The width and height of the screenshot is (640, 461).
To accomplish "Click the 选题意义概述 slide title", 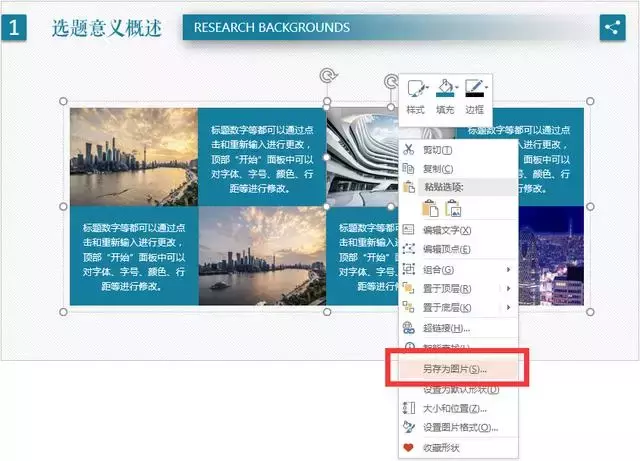I will [107, 28].
